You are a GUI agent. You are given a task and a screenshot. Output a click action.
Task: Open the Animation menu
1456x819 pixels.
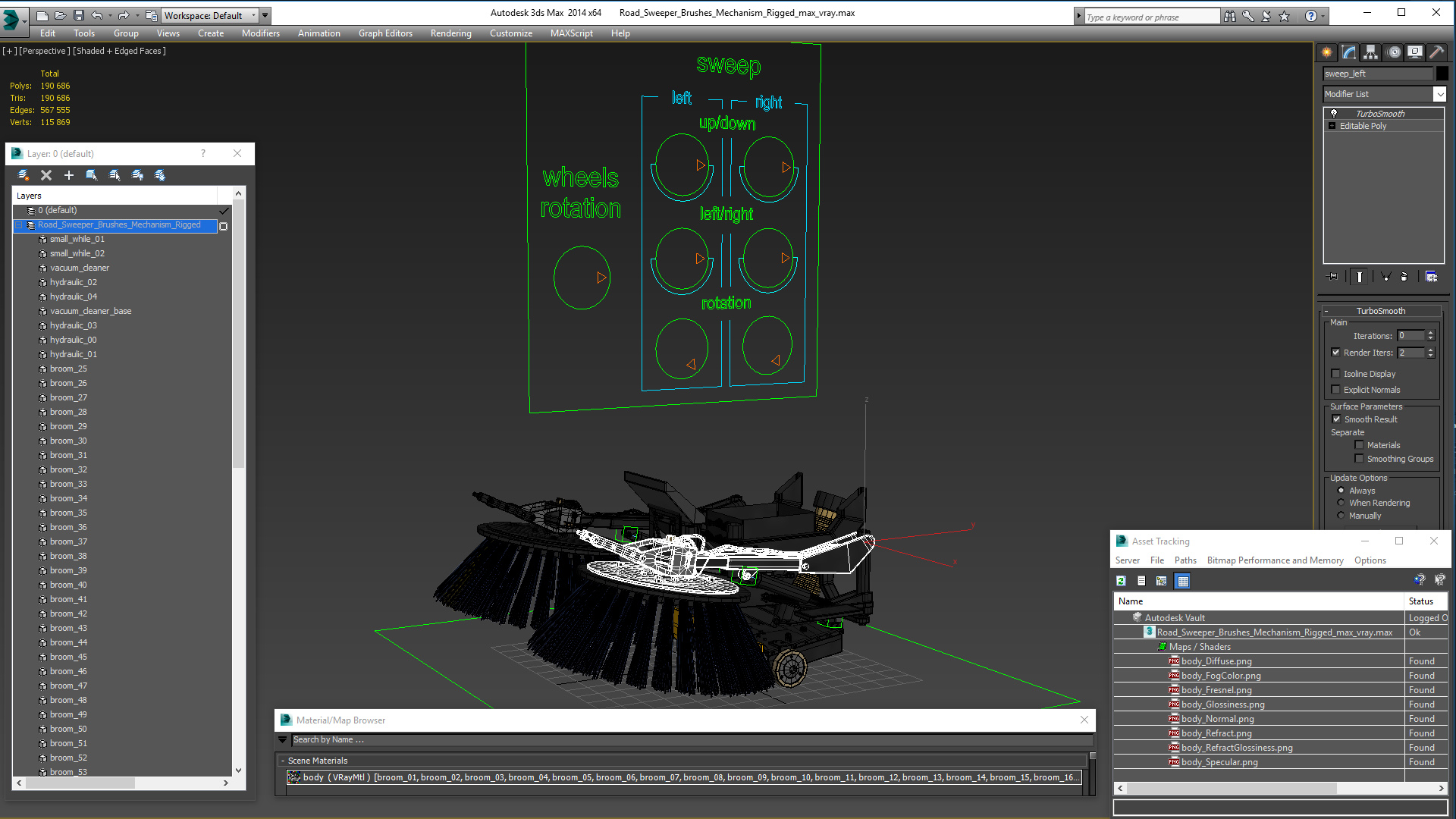point(318,33)
